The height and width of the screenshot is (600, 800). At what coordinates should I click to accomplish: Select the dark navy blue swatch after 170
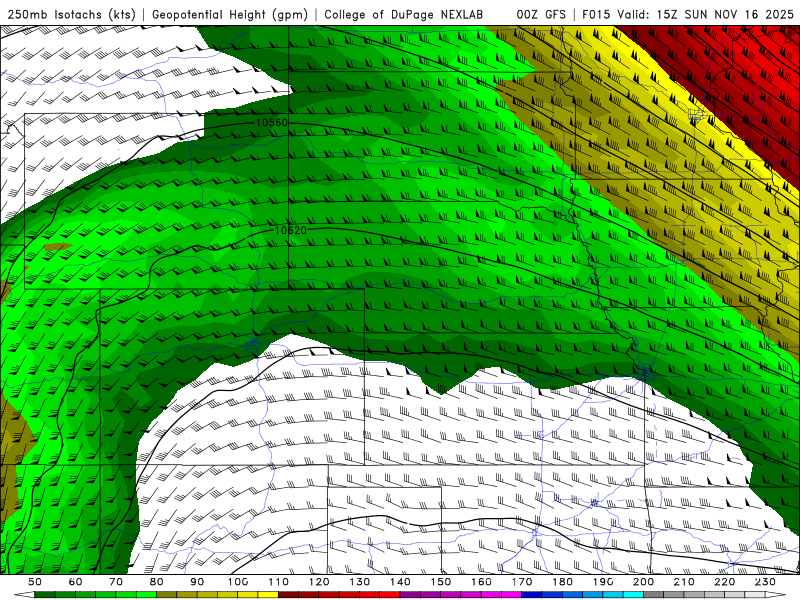click(532, 595)
